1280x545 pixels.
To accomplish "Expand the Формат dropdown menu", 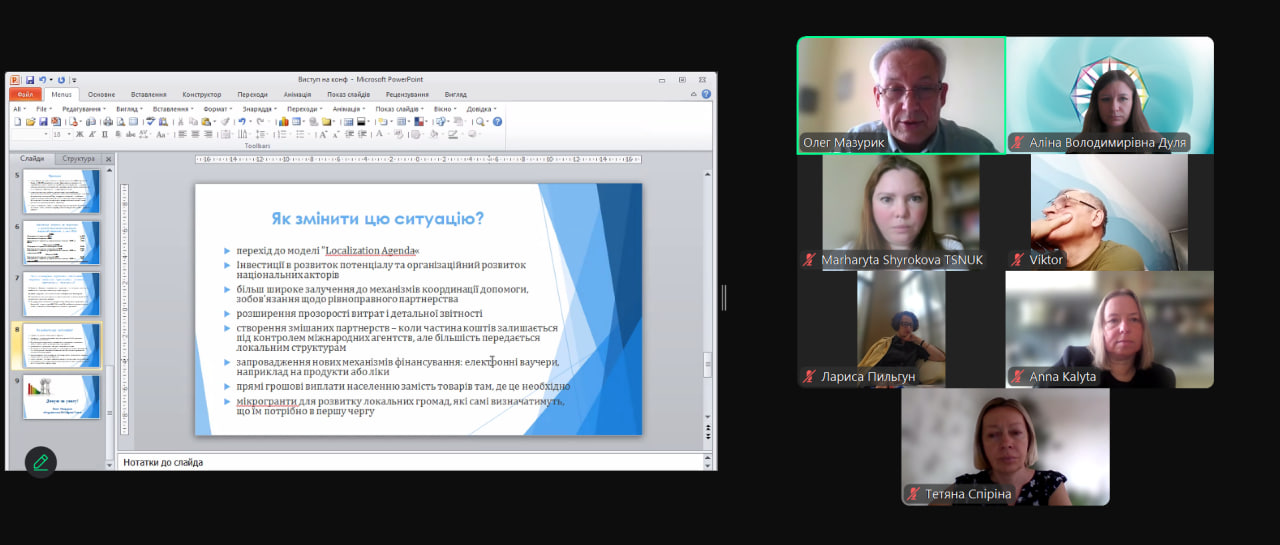I will coord(217,109).
